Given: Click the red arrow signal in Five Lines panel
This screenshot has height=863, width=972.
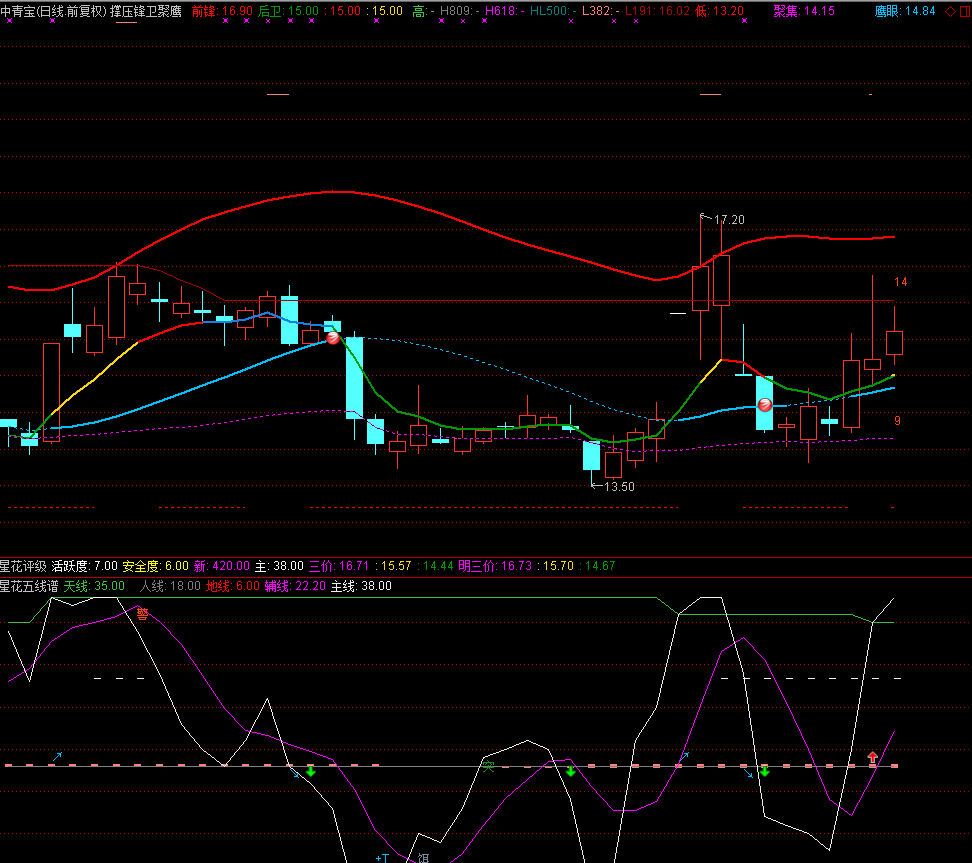Looking at the screenshot, I should pos(872,758).
